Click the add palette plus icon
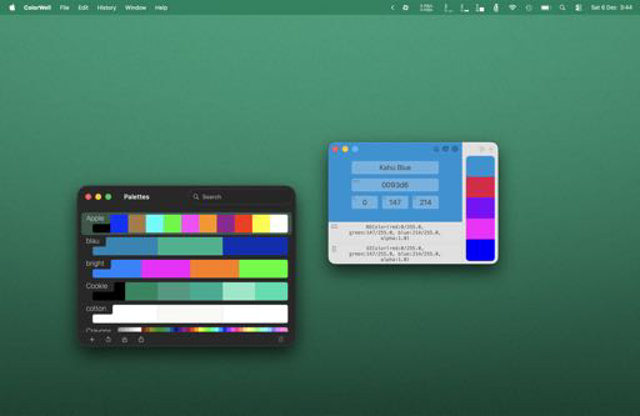The image size is (640, 416). (x=92, y=339)
